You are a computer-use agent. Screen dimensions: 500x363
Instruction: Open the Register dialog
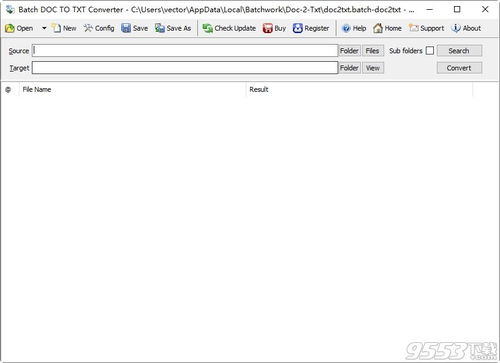[311, 28]
